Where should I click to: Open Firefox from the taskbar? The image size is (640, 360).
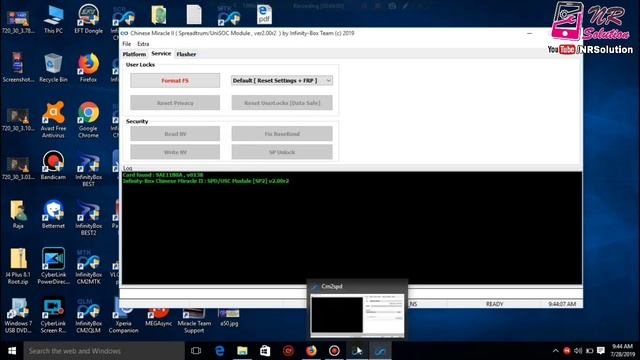pos(311,351)
